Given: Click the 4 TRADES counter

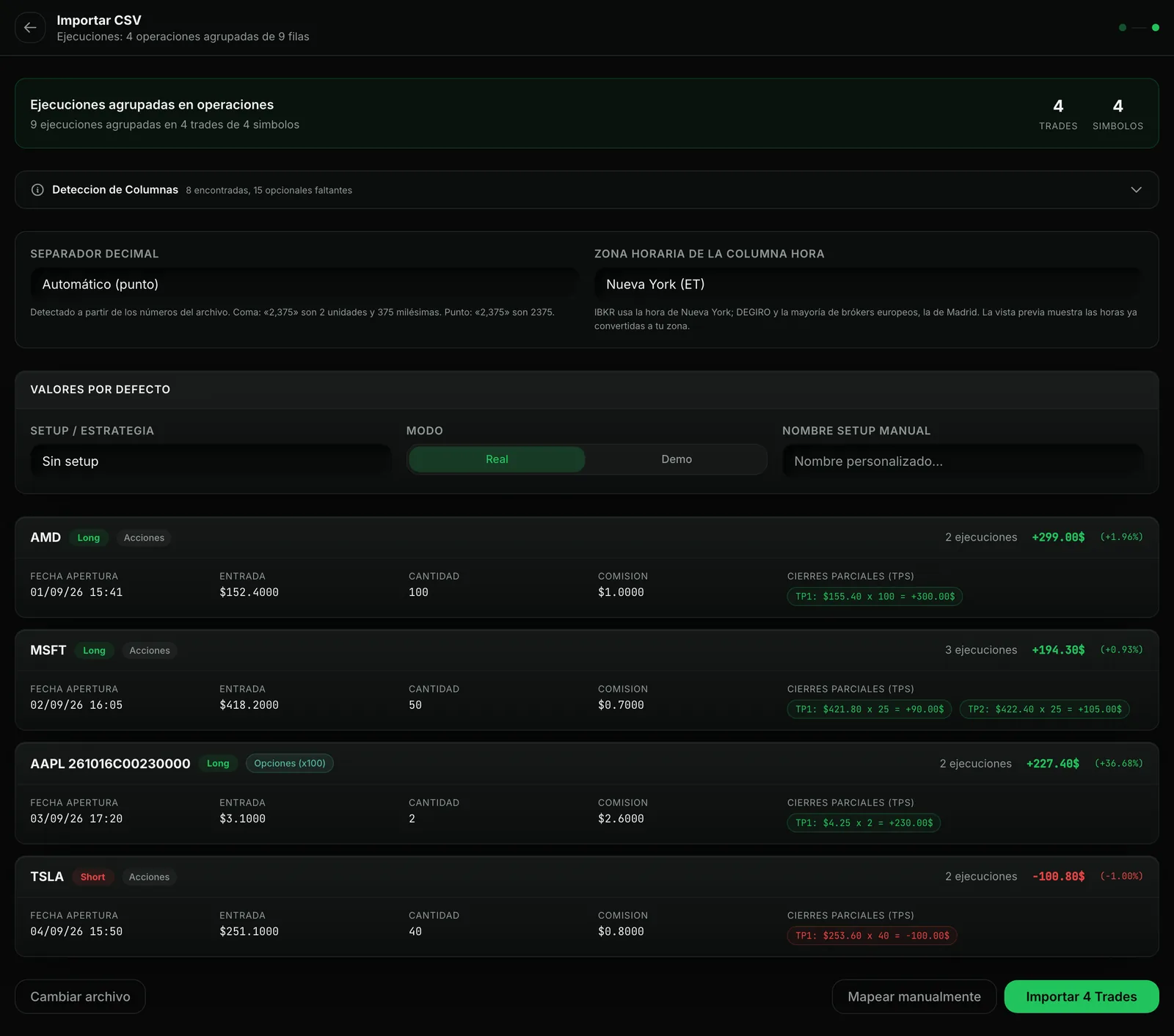Looking at the screenshot, I should coord(1058,114).
